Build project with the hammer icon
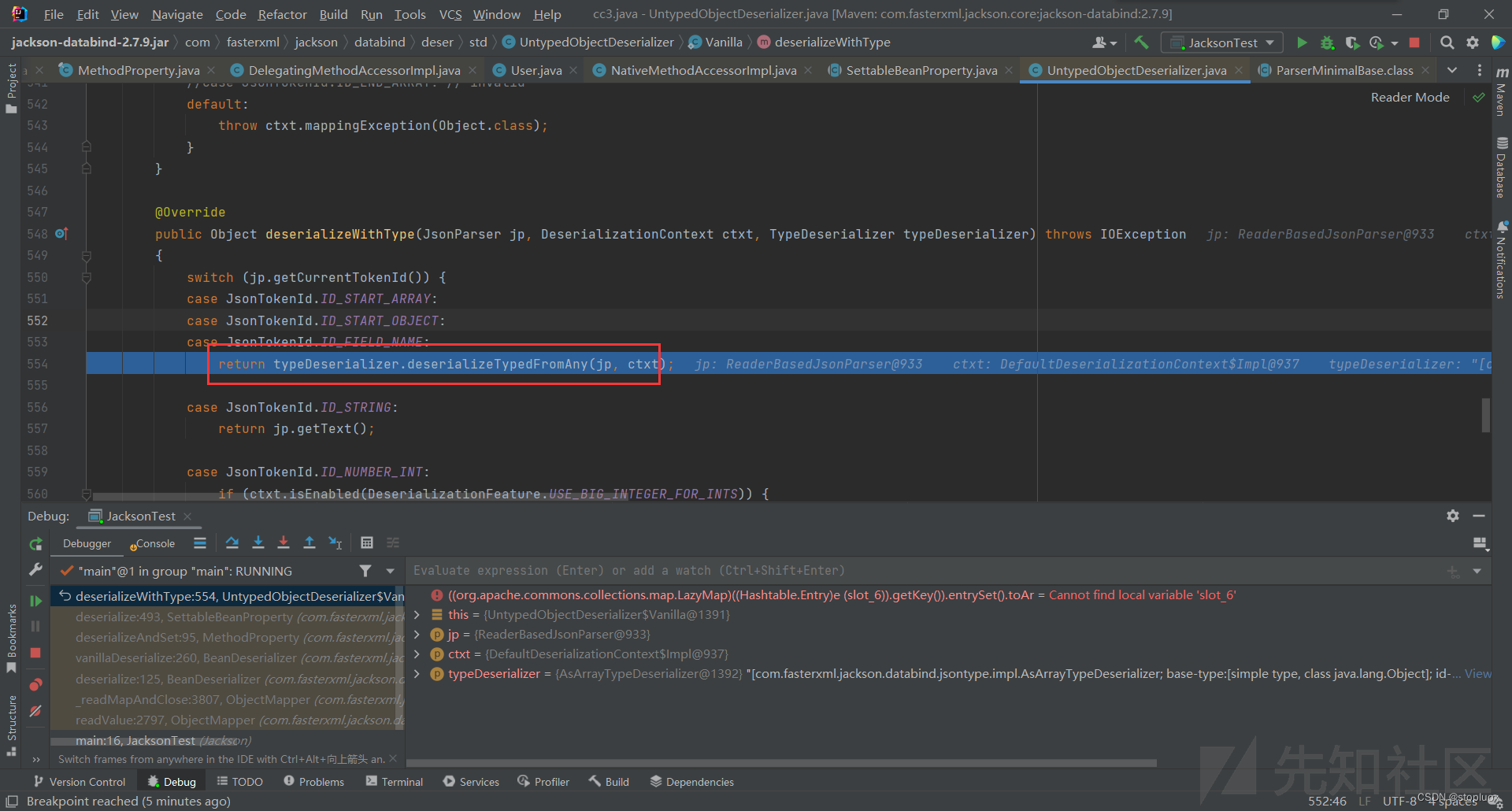This screenshot has height=811, width=1512. pyautogui.click(x=1141, y=43)
